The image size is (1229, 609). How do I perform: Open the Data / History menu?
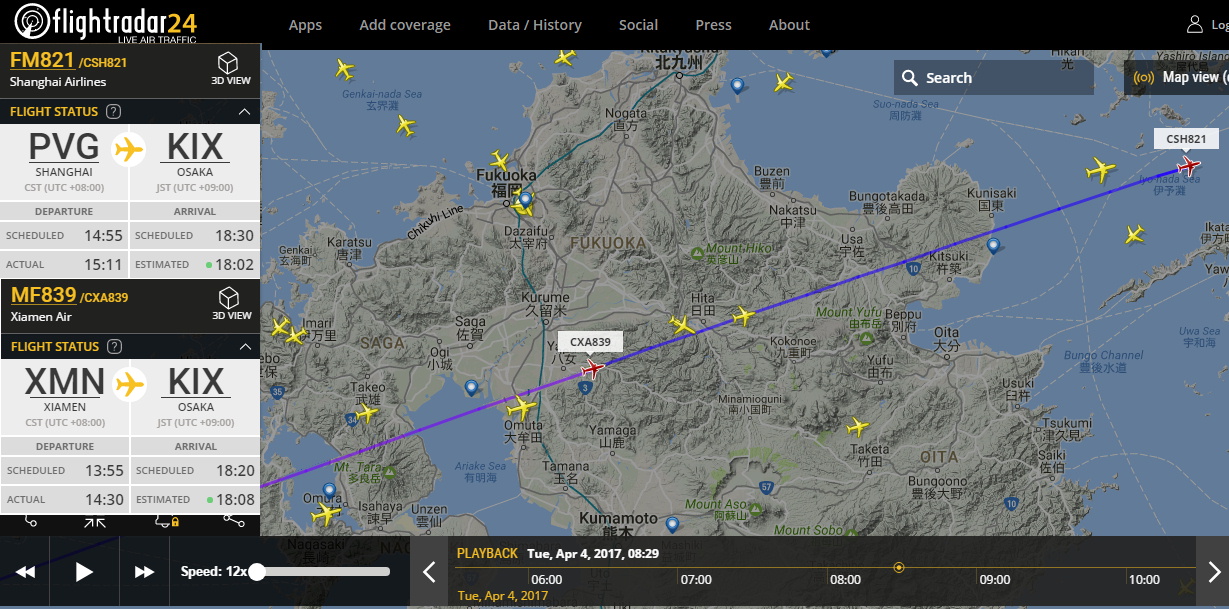point(535,25)
